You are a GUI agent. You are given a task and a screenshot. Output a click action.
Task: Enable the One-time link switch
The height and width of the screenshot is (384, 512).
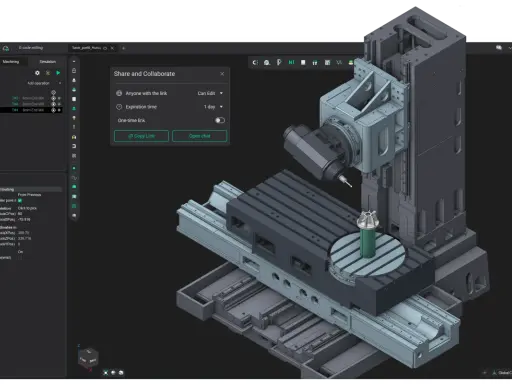220,120
